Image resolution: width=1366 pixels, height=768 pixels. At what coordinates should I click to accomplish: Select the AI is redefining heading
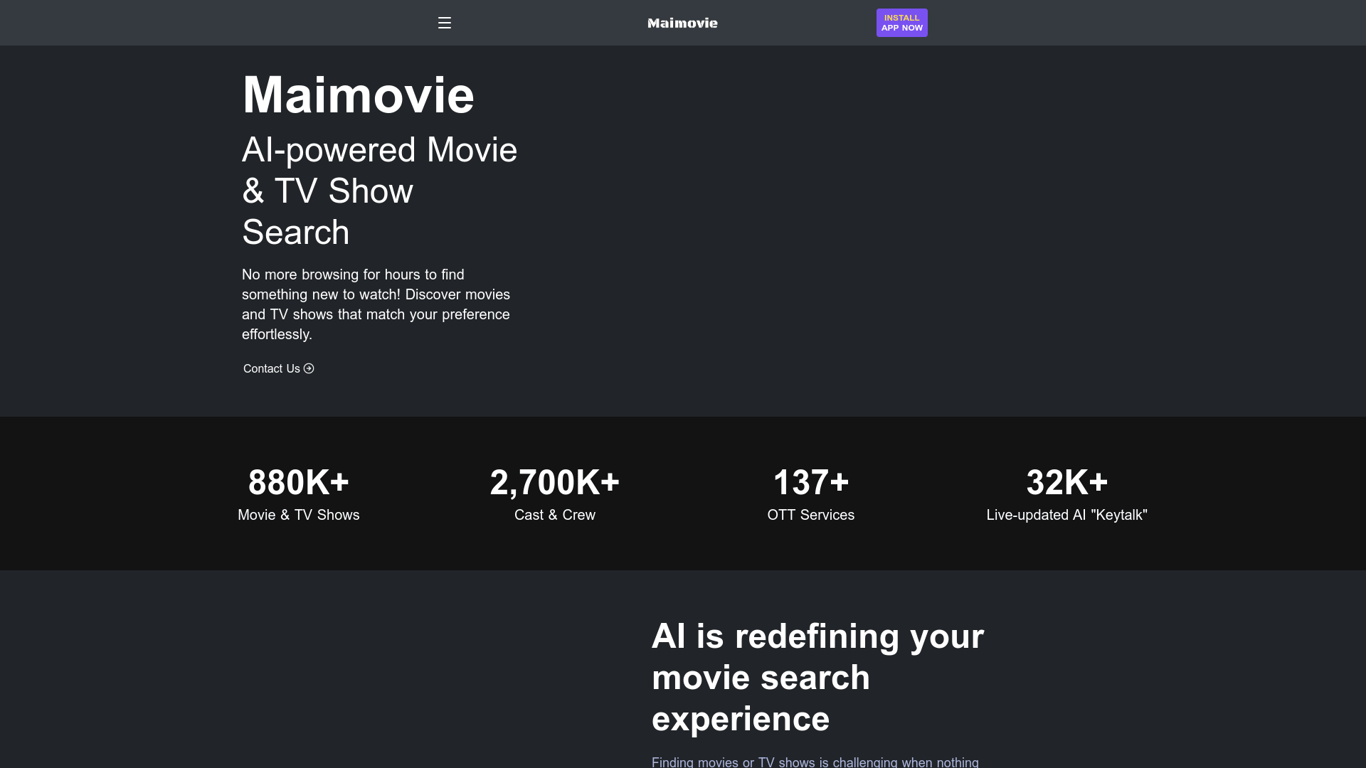[x=817, y=677]
